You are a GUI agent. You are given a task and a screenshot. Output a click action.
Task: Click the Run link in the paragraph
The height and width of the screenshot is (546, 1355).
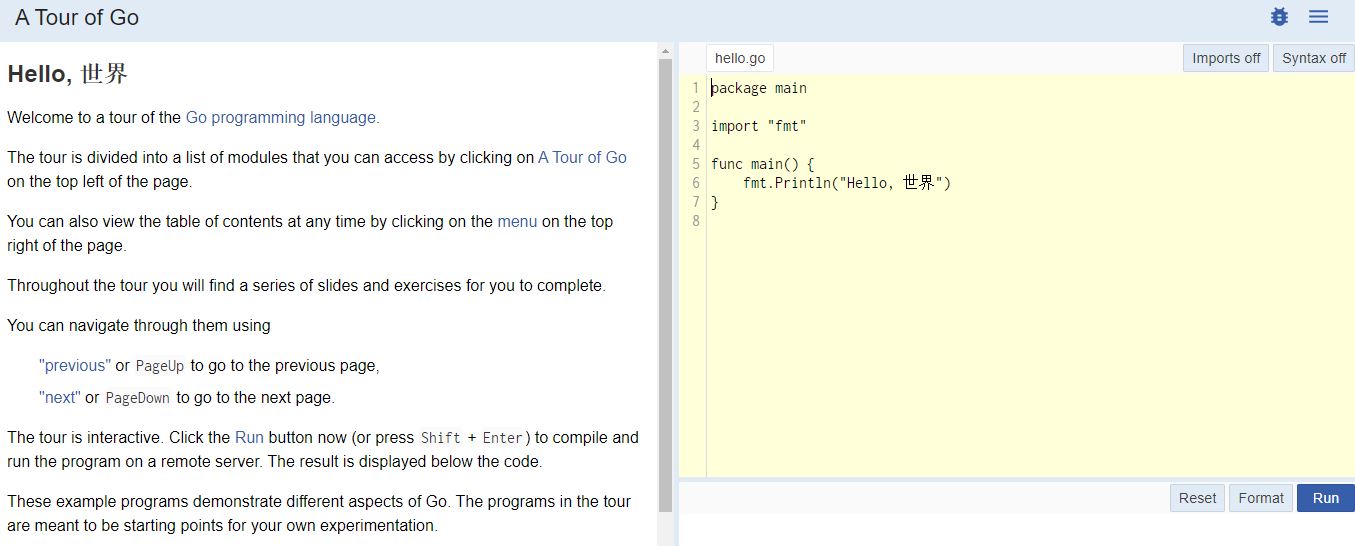coord(249,437)
